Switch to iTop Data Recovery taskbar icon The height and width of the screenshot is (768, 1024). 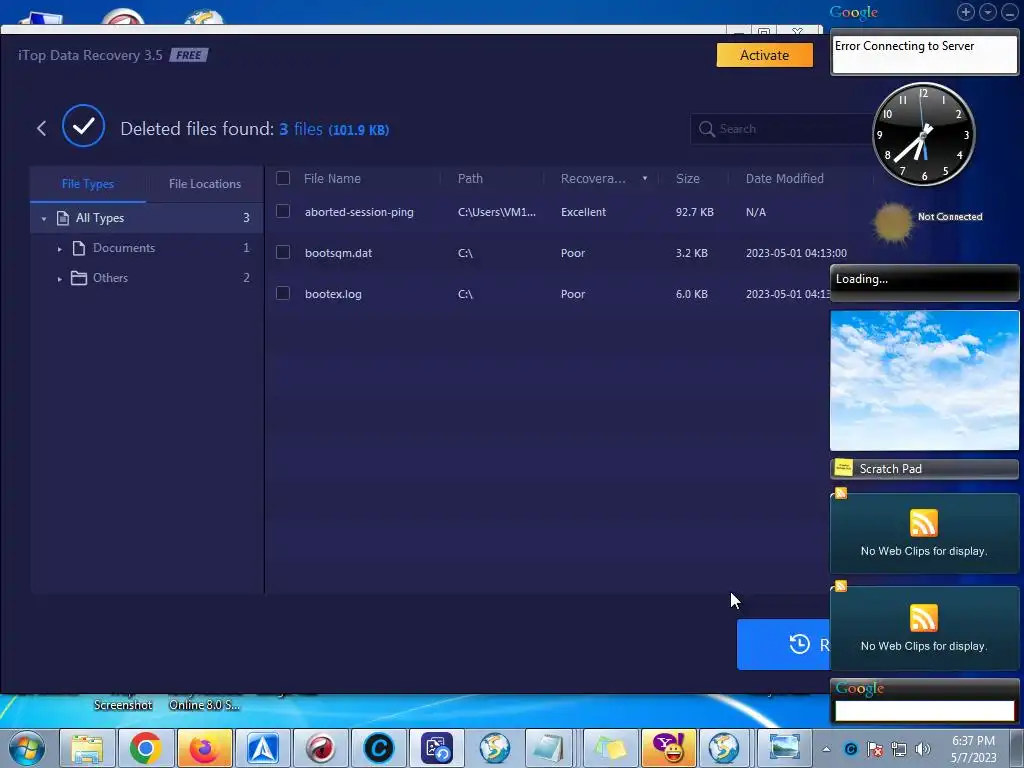(x=437, y=748)
